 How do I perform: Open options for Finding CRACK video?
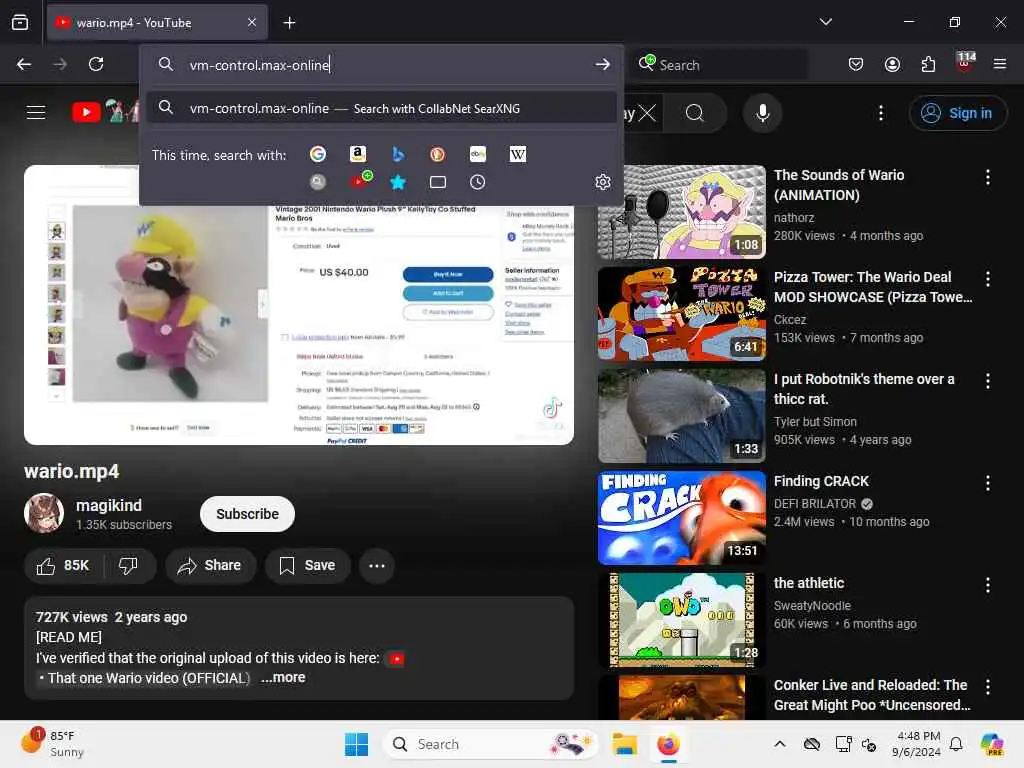pyautogui.click(x=987, y=483)
